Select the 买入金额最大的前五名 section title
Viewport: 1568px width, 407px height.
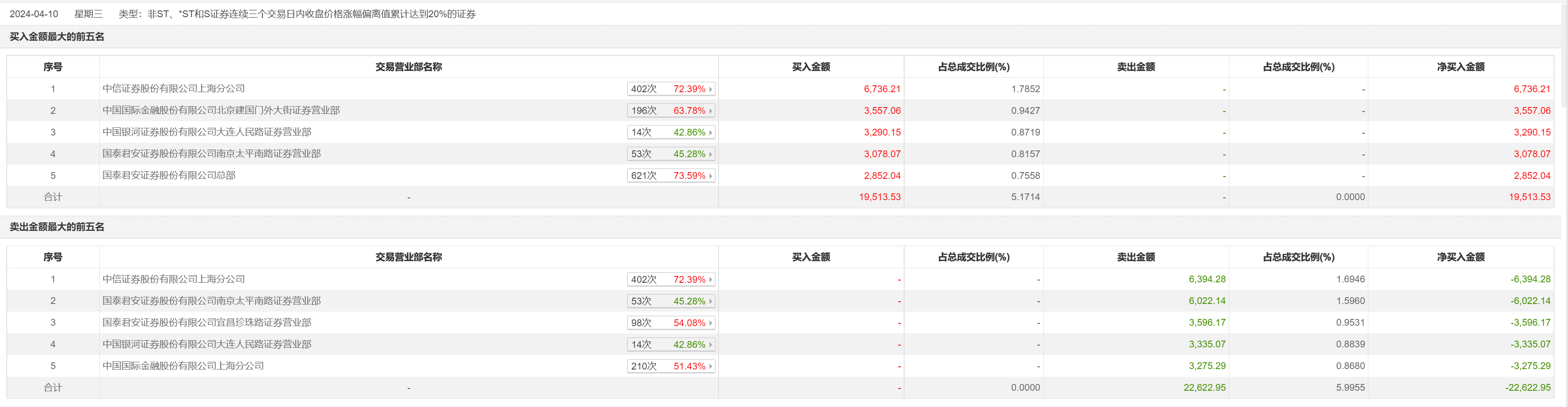coord(57,37)
